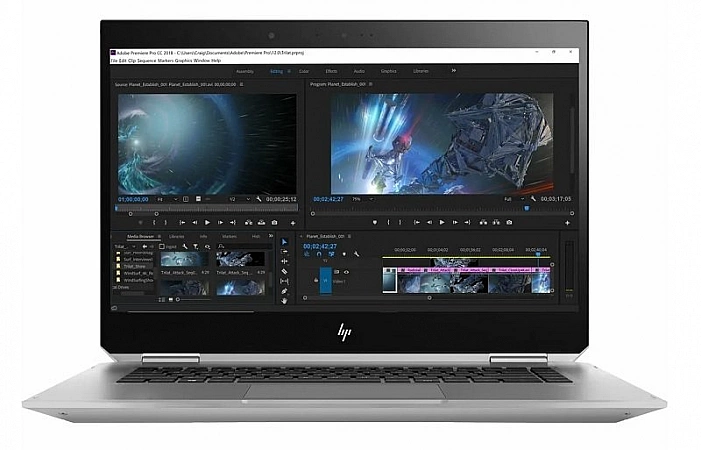Open the Libraries panel tab

pos(177,236)
